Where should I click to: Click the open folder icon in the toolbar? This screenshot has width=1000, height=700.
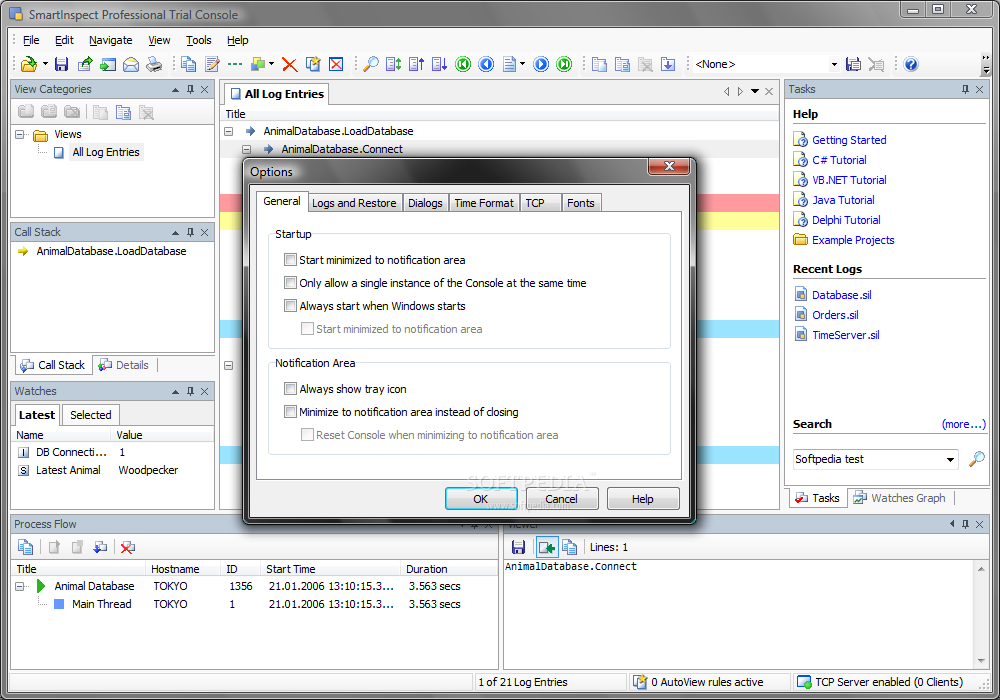[28, 64]
